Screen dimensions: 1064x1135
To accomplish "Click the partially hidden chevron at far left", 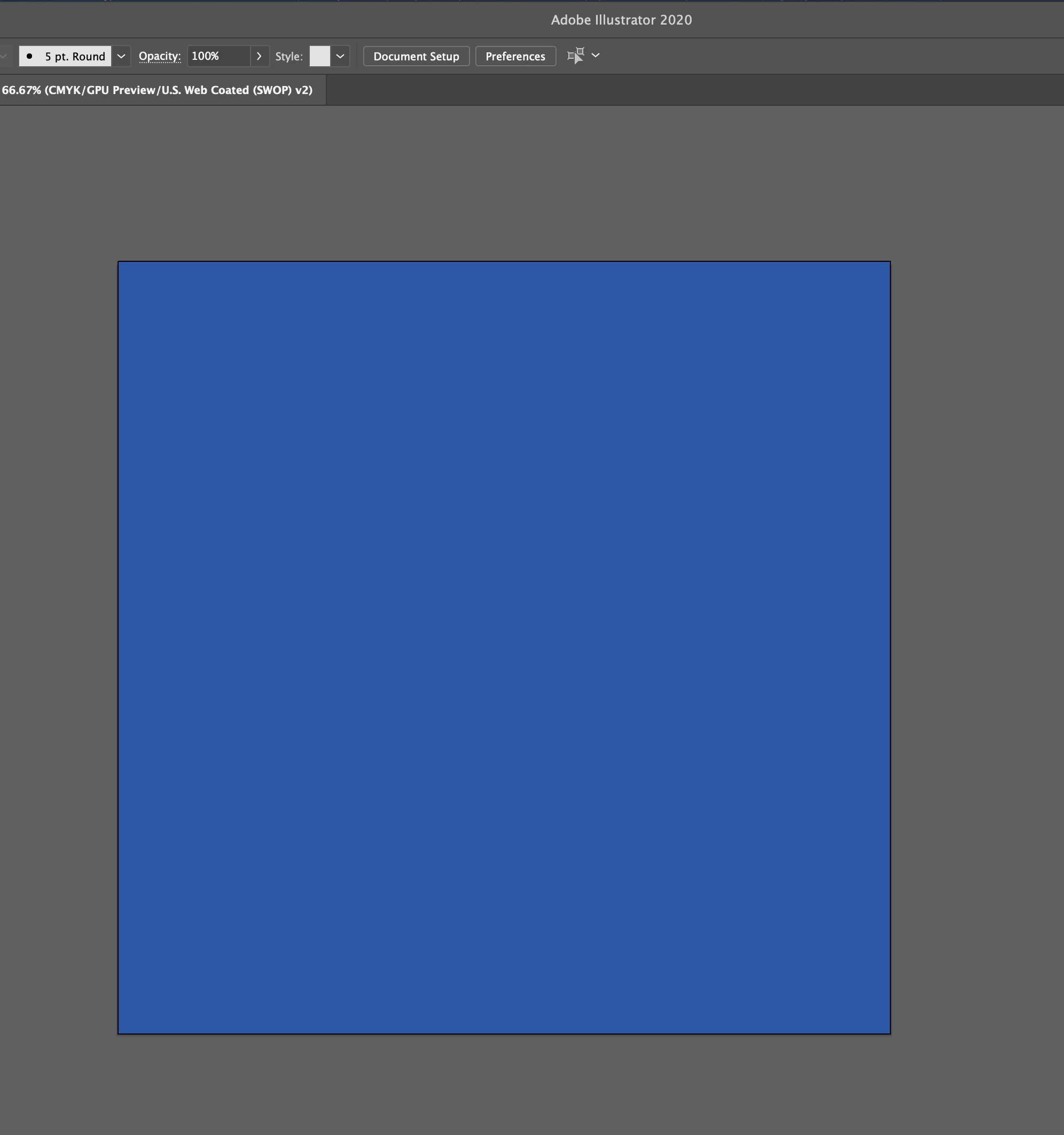I will click(3, 56).
